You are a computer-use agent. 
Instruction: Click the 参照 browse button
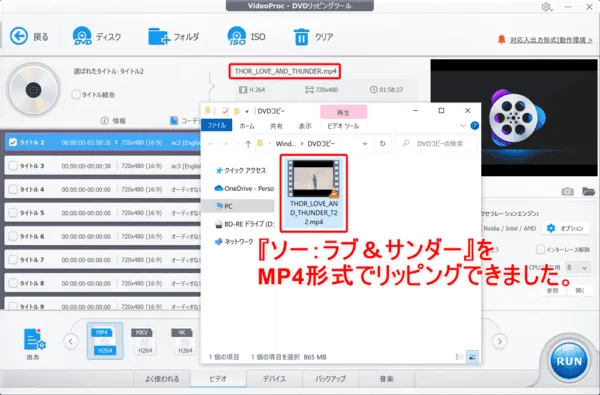[552, 291]
